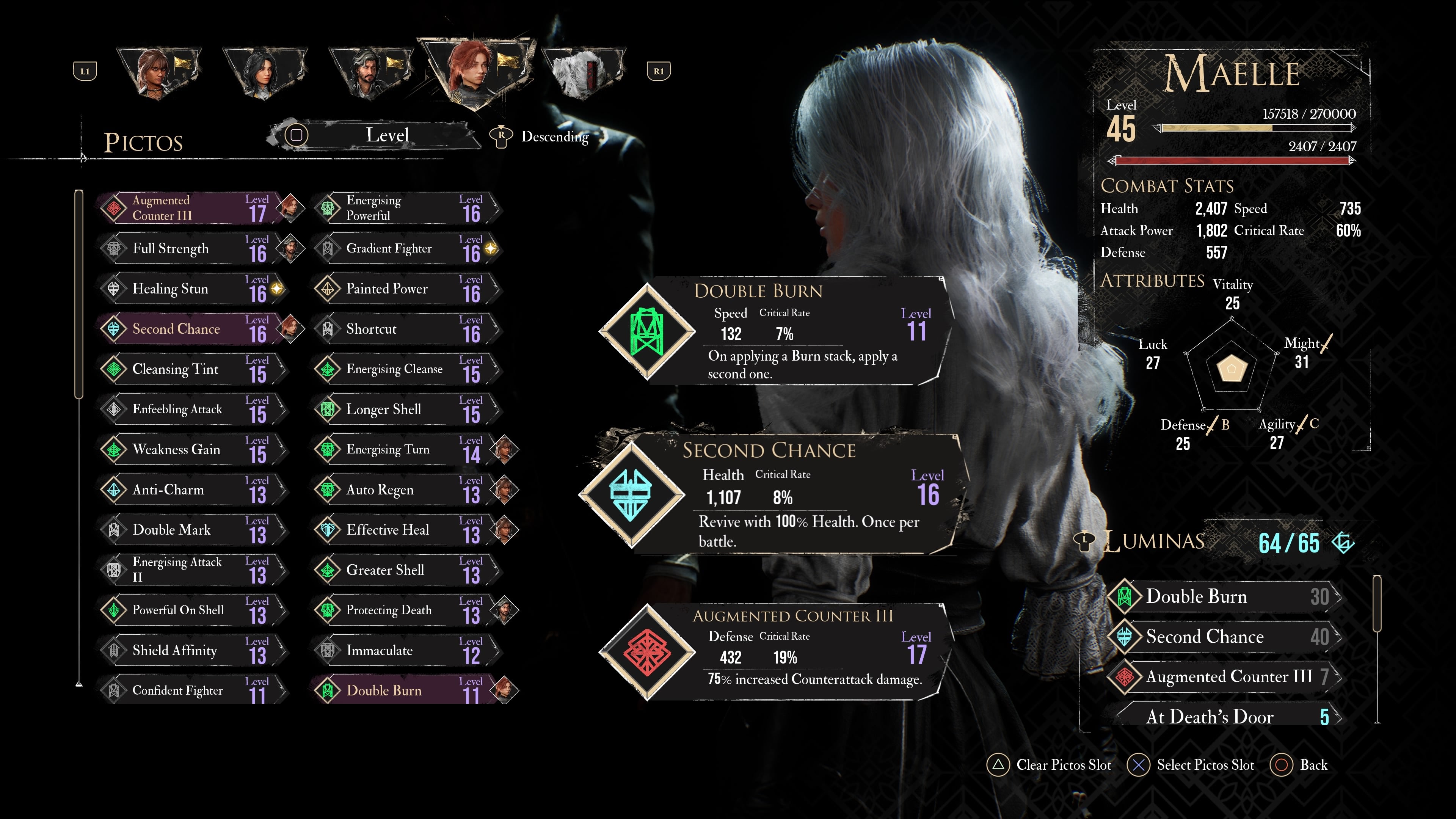Screen dimensions: 1456x819
Task: Click the Augmented Counter III red icon
Action: pos(646,652)
